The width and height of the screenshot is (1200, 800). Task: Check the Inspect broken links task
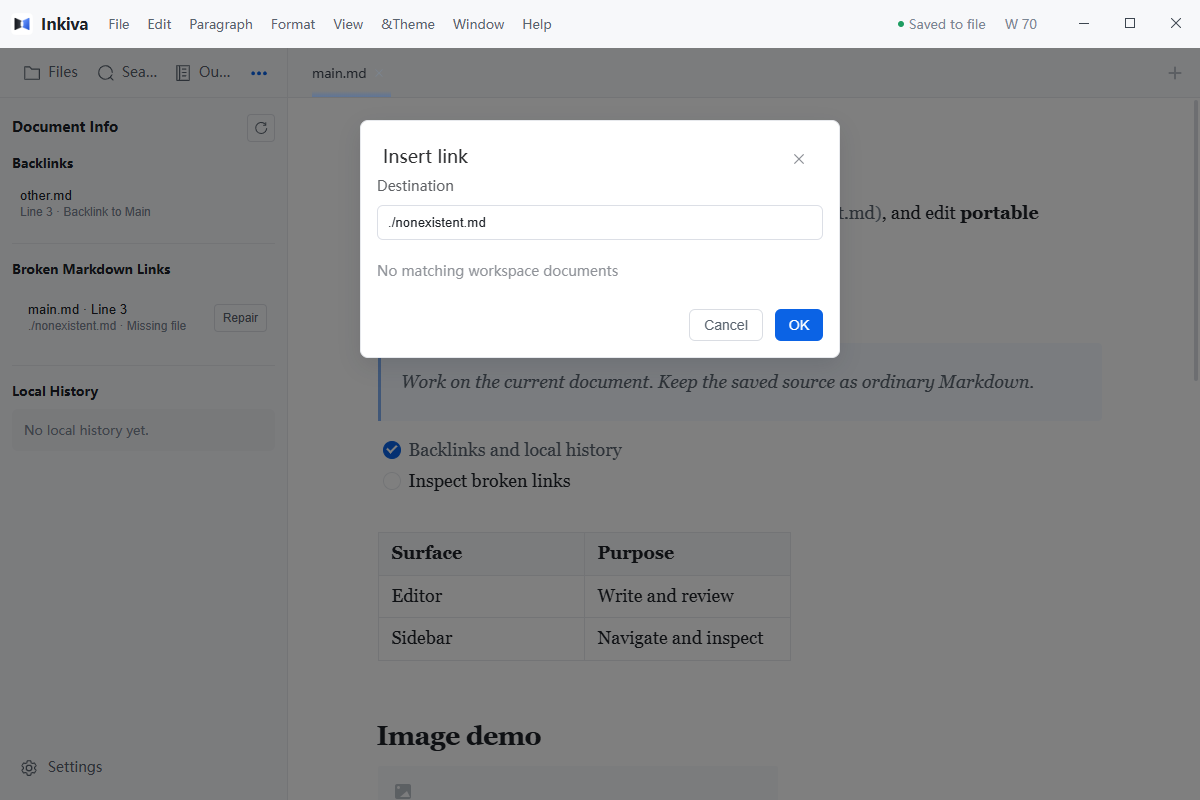[x=392, y=481]
